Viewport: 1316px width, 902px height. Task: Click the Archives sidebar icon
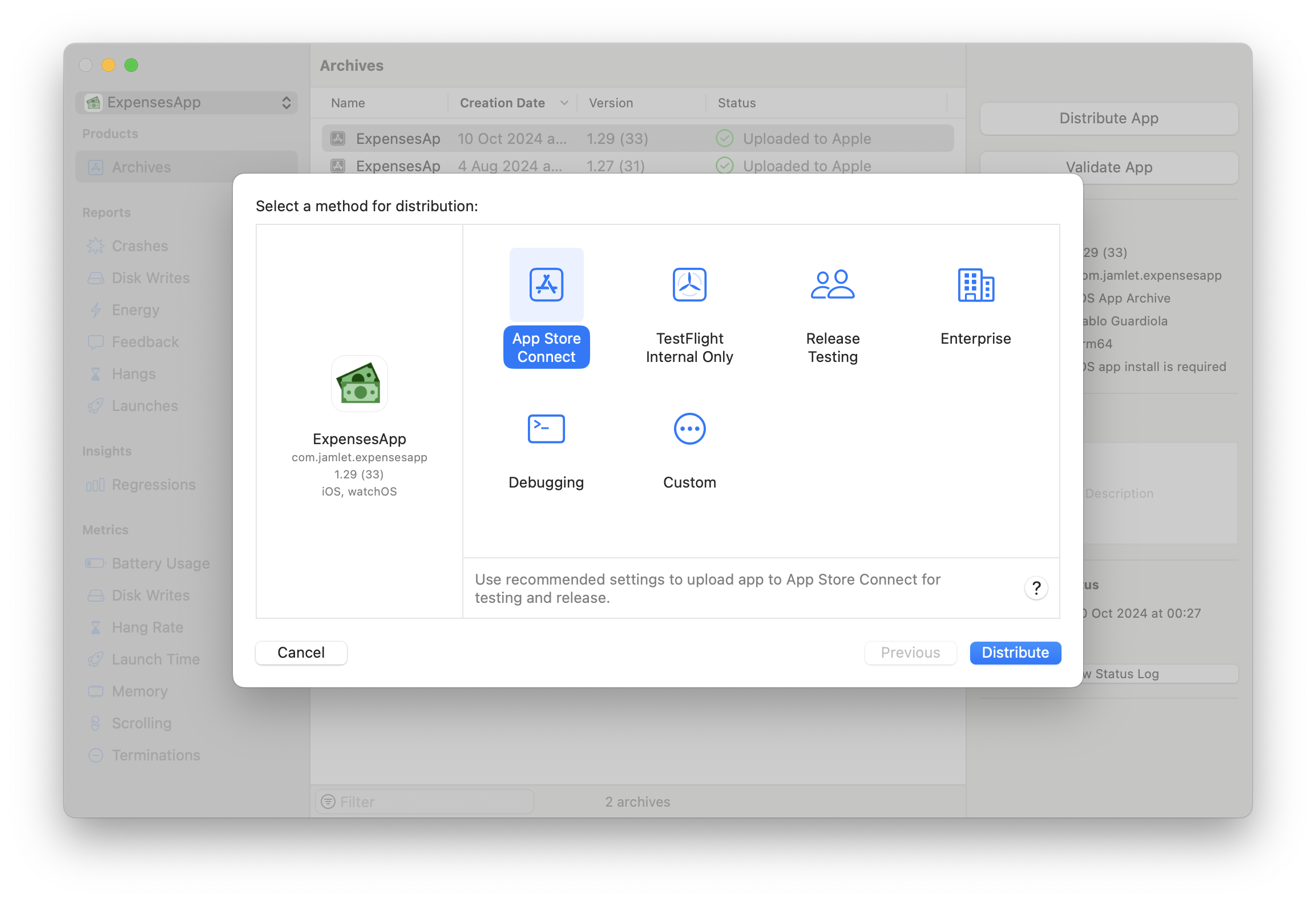click(x=95, y=167)
